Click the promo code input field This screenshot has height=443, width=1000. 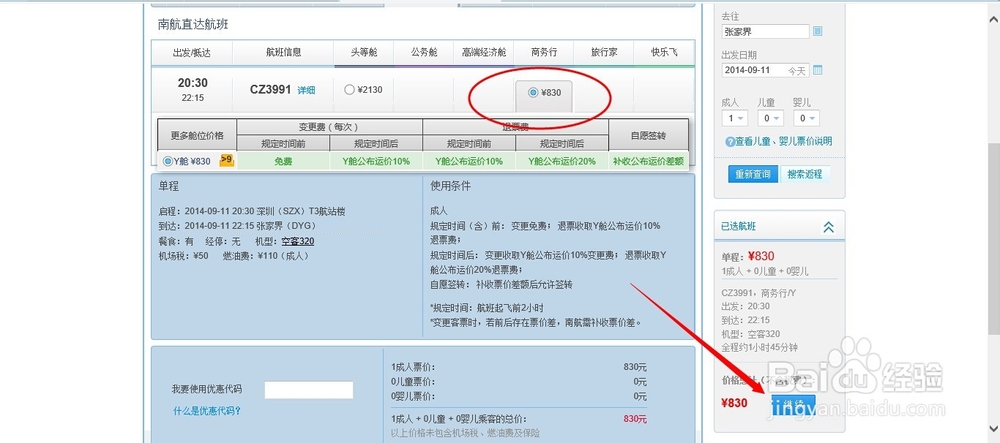pyautogui.click(x=309, y=390)
